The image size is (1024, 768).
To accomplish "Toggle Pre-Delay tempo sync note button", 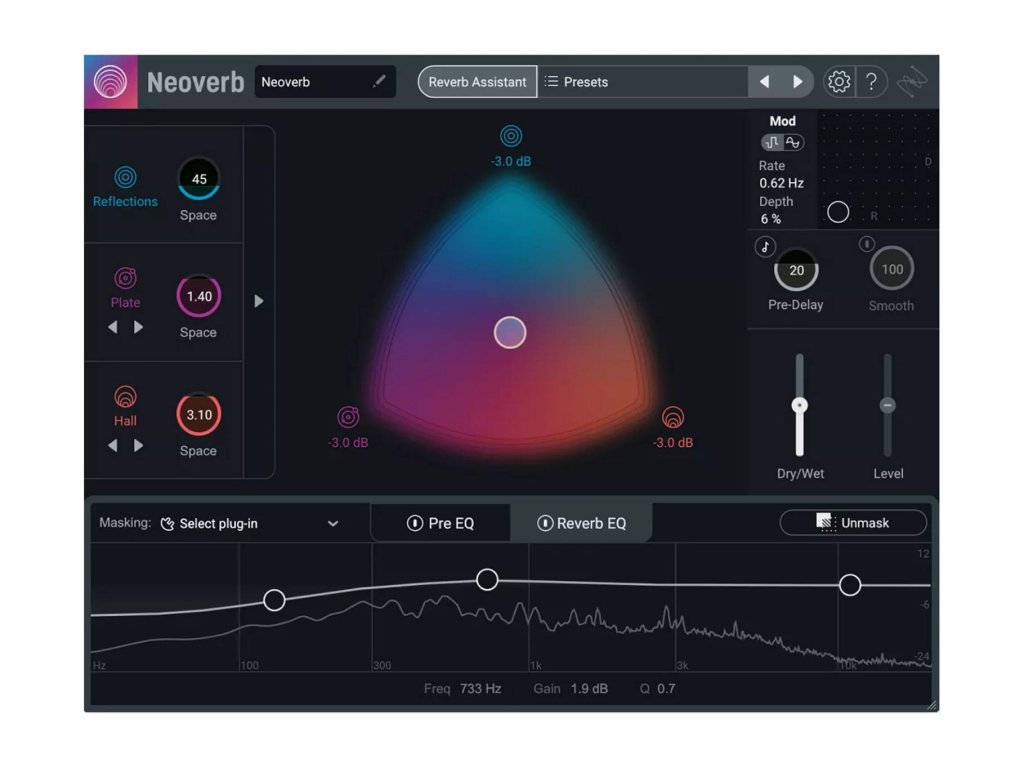I will (765, 247).
